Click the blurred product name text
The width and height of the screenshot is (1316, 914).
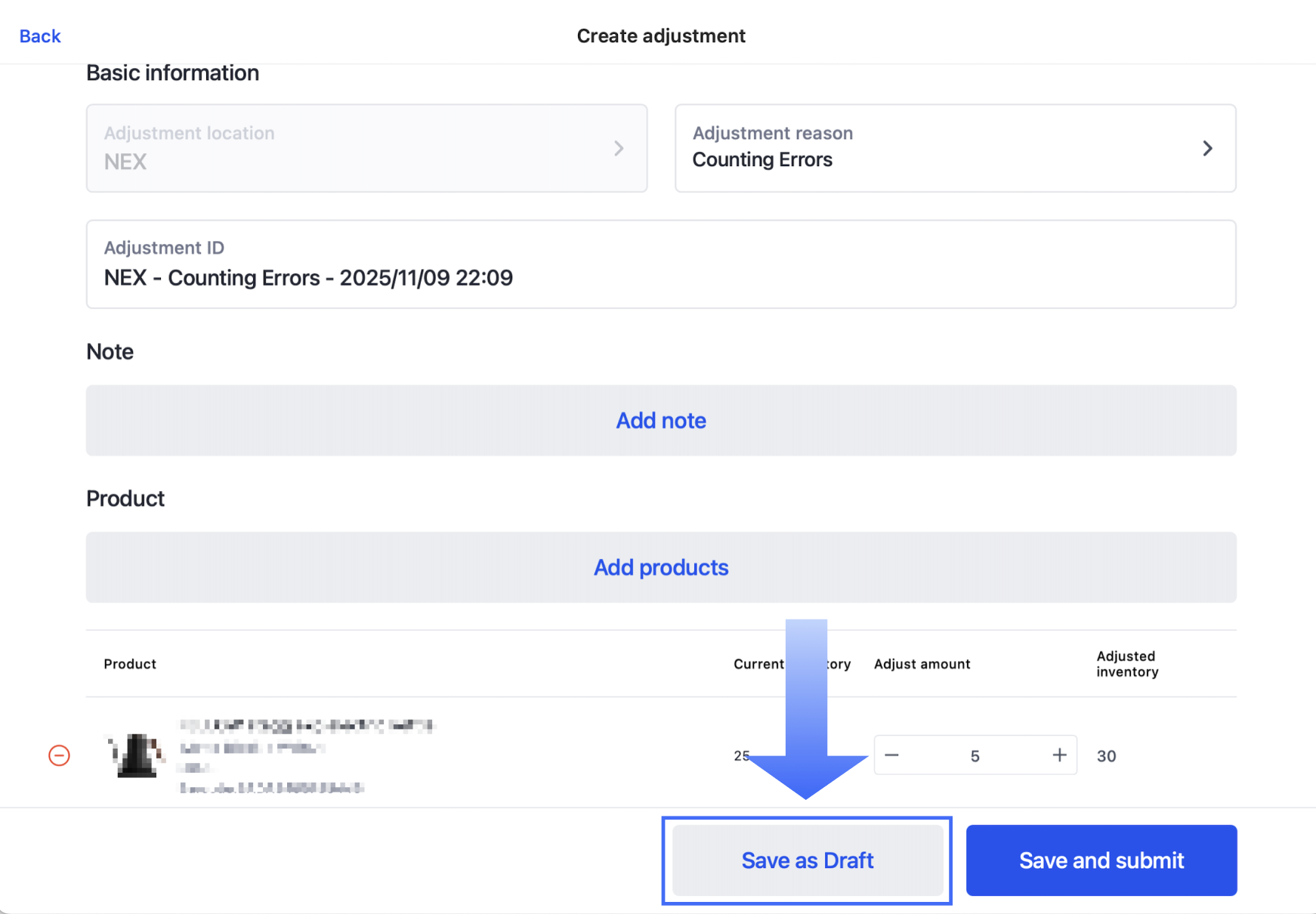307,726
